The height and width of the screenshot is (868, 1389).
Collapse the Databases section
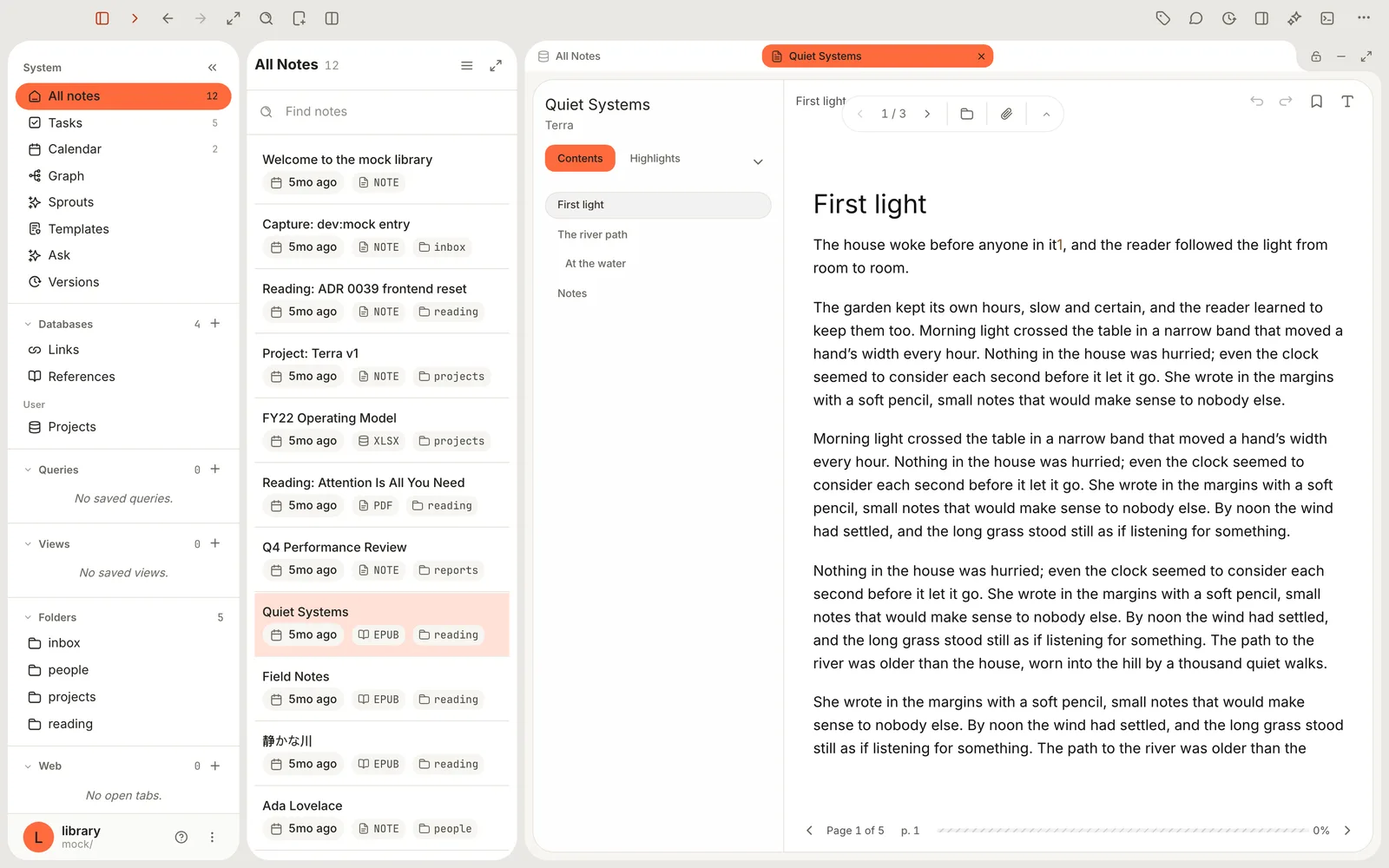point(28,325)
